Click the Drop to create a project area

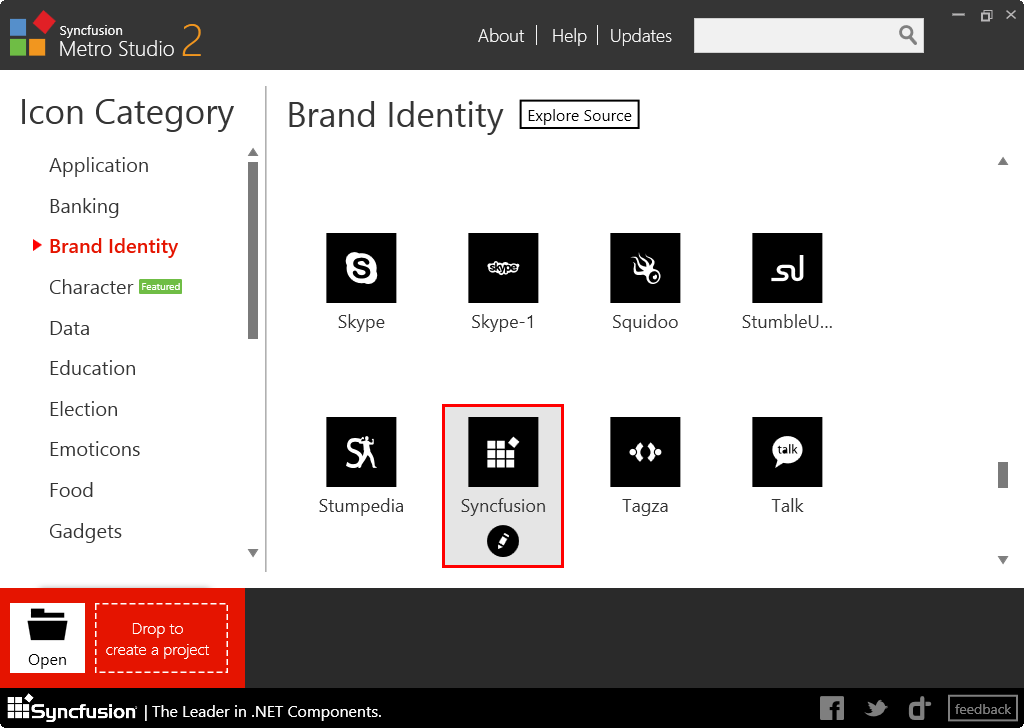(x=161, y=638)
